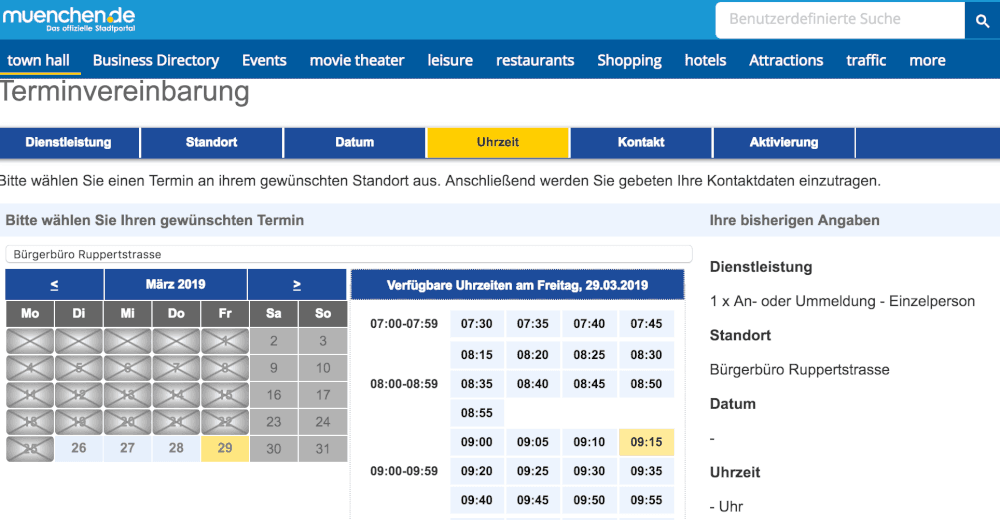Switch to the Dienstleistung step tab
Viewport: 1000px width, 520px height.
(x=69, y=142)
